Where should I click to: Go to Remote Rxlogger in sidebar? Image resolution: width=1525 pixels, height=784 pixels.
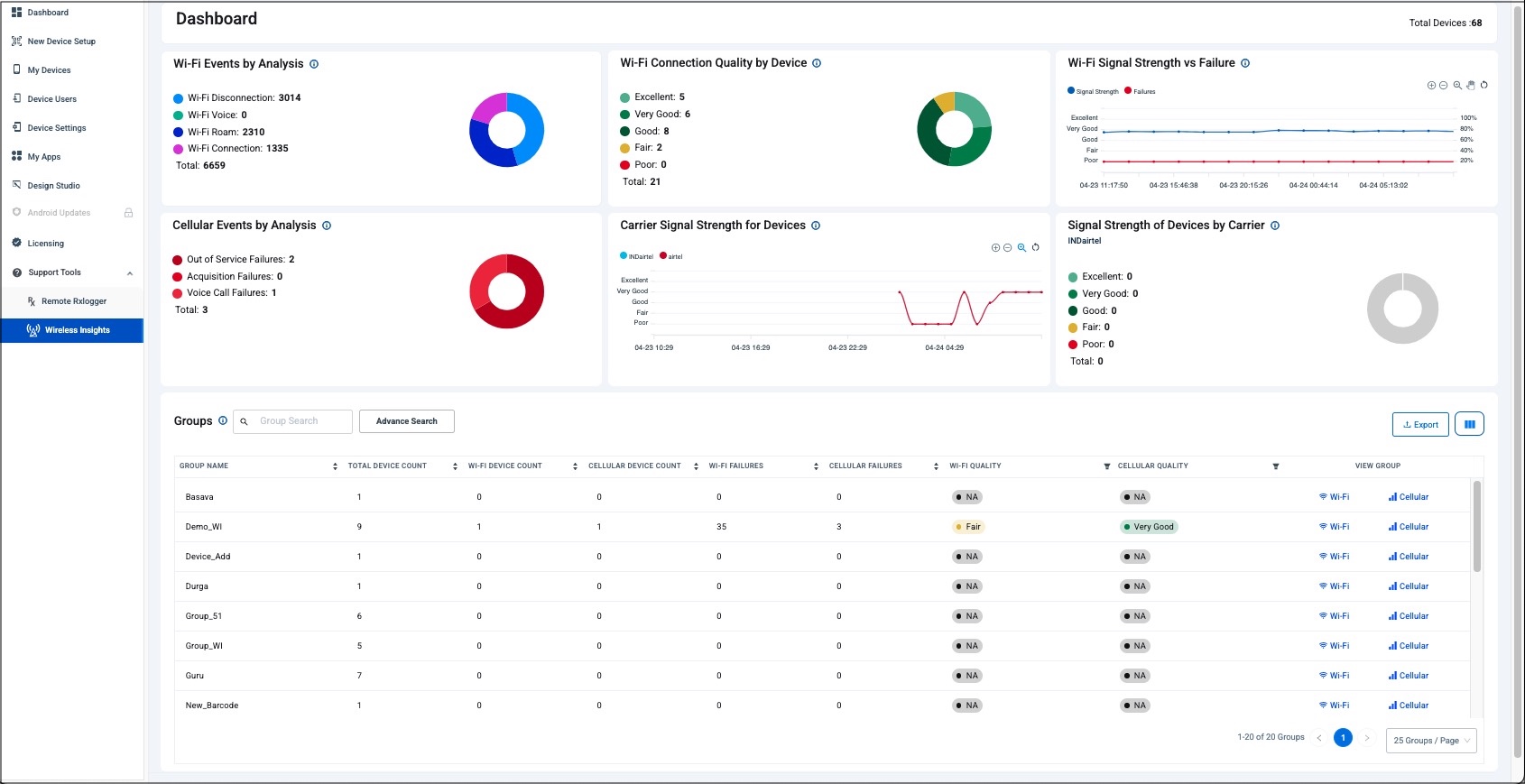(73, 301)
